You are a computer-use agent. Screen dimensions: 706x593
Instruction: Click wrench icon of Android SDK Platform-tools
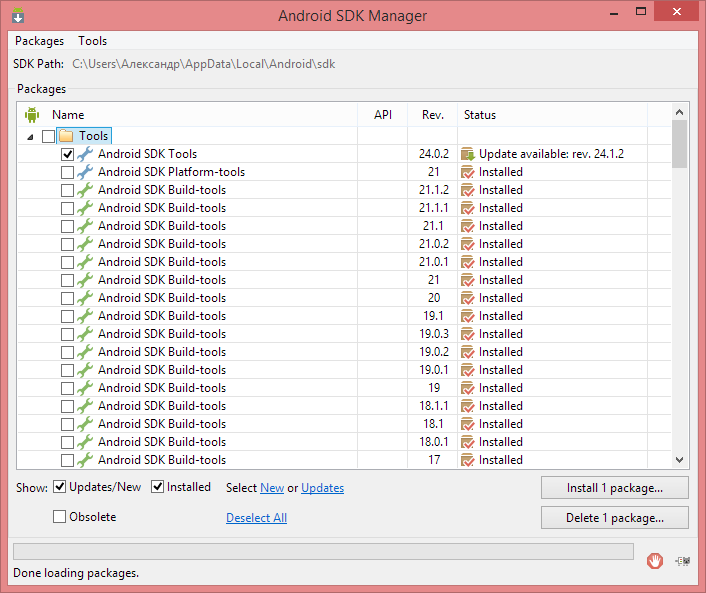click(x=85, y=172)
